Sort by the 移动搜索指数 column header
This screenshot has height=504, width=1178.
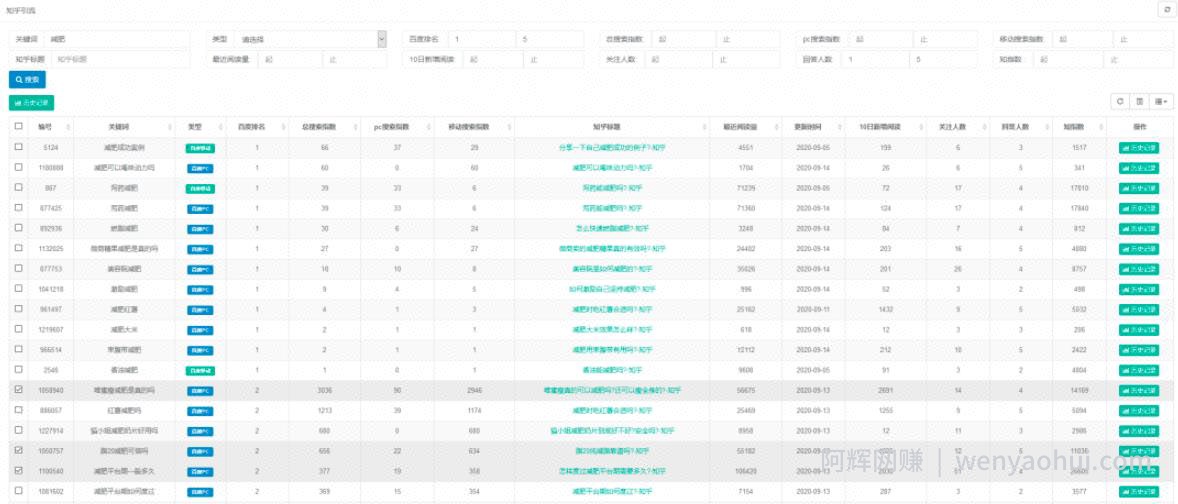(474, 127)
